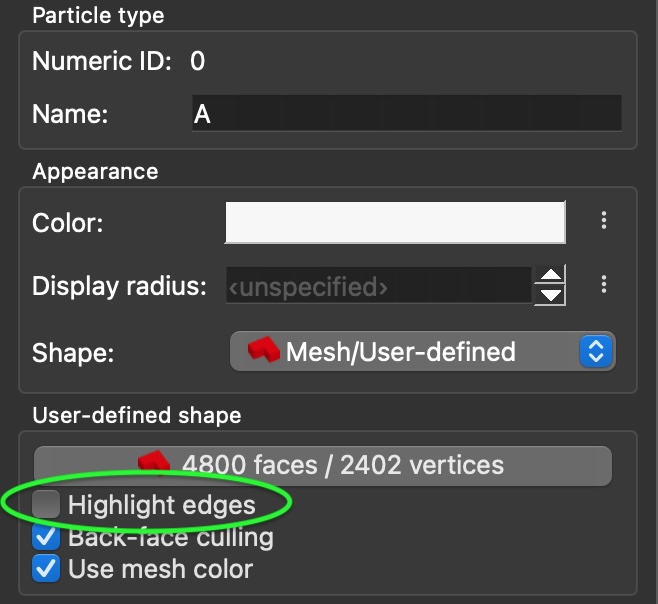658x604 pixels.
Task: Click the red mesh icon on faces button
Action: pos(154,464)
